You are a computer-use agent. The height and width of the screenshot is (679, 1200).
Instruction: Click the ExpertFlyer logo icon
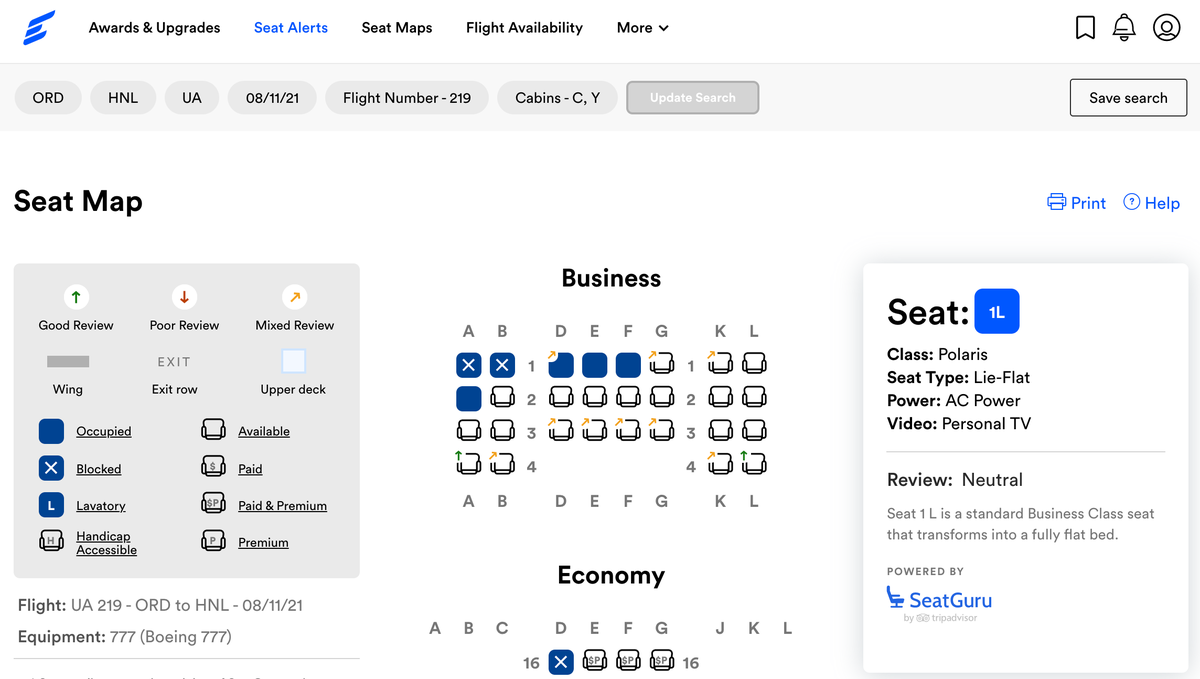coord(40,28)
